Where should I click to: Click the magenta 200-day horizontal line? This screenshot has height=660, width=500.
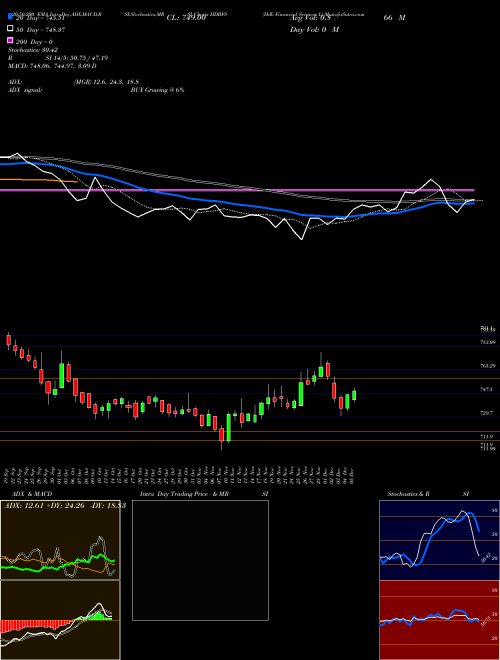237,190
